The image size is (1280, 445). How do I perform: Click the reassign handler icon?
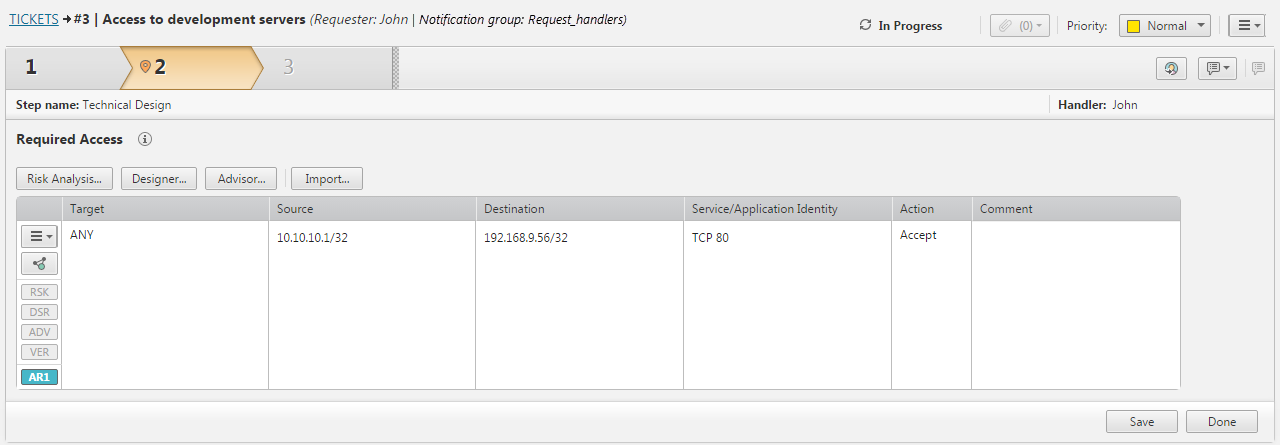(x=1170, y=68)
